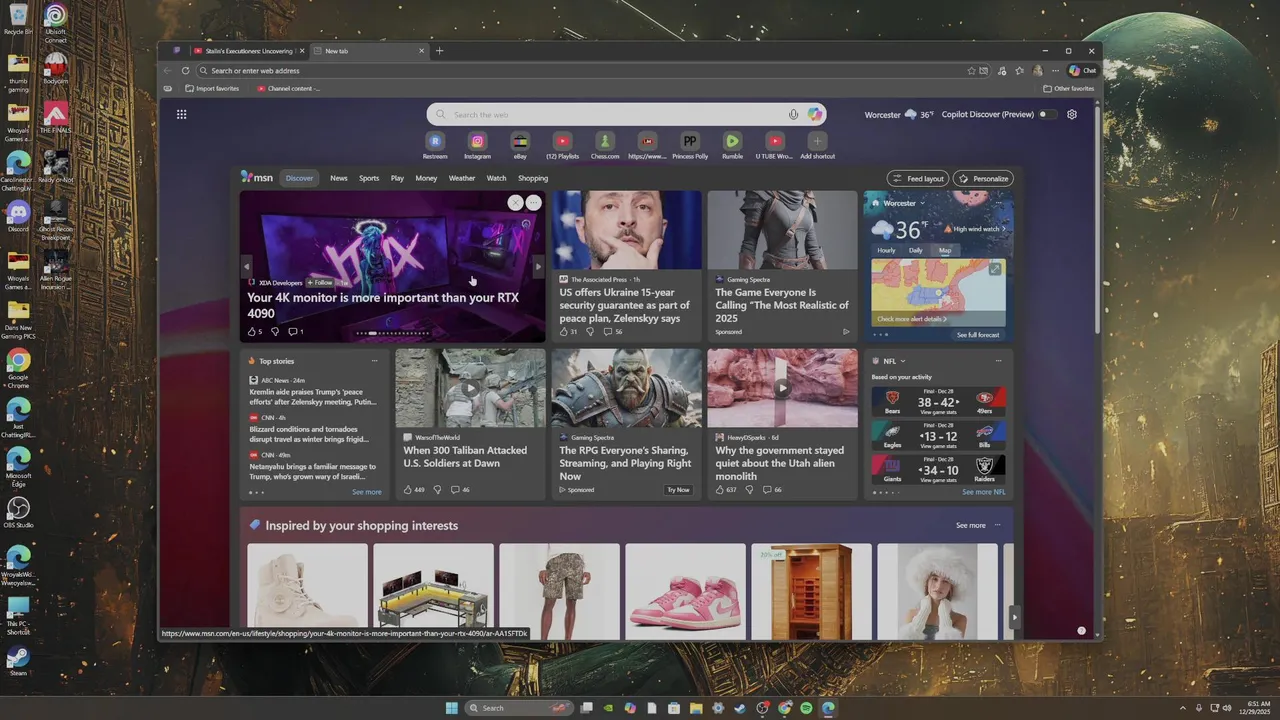The image size is (1280, 720).
Task: Open weather card more options
Action: [x=998, y=203]
